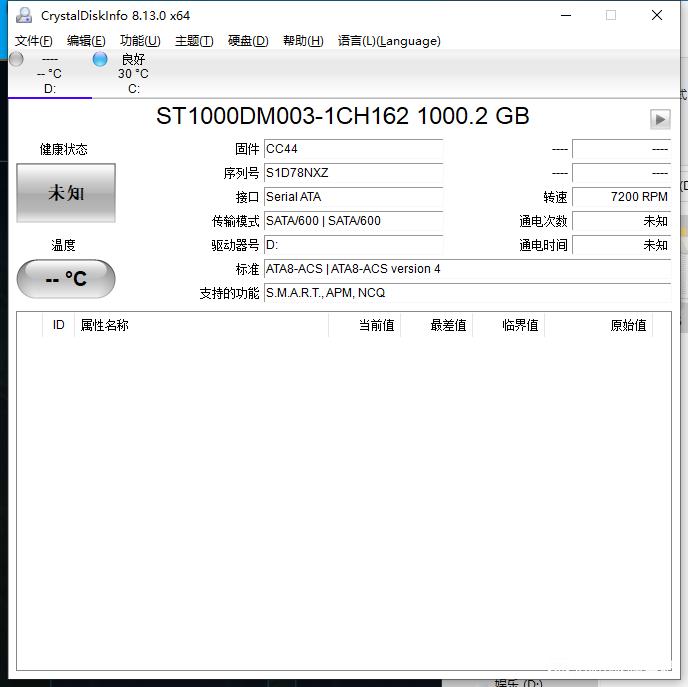Open the 功能(U) menu
Image resolution: width=688 pixels, height=687 pixels.
(x=140, y=41)
